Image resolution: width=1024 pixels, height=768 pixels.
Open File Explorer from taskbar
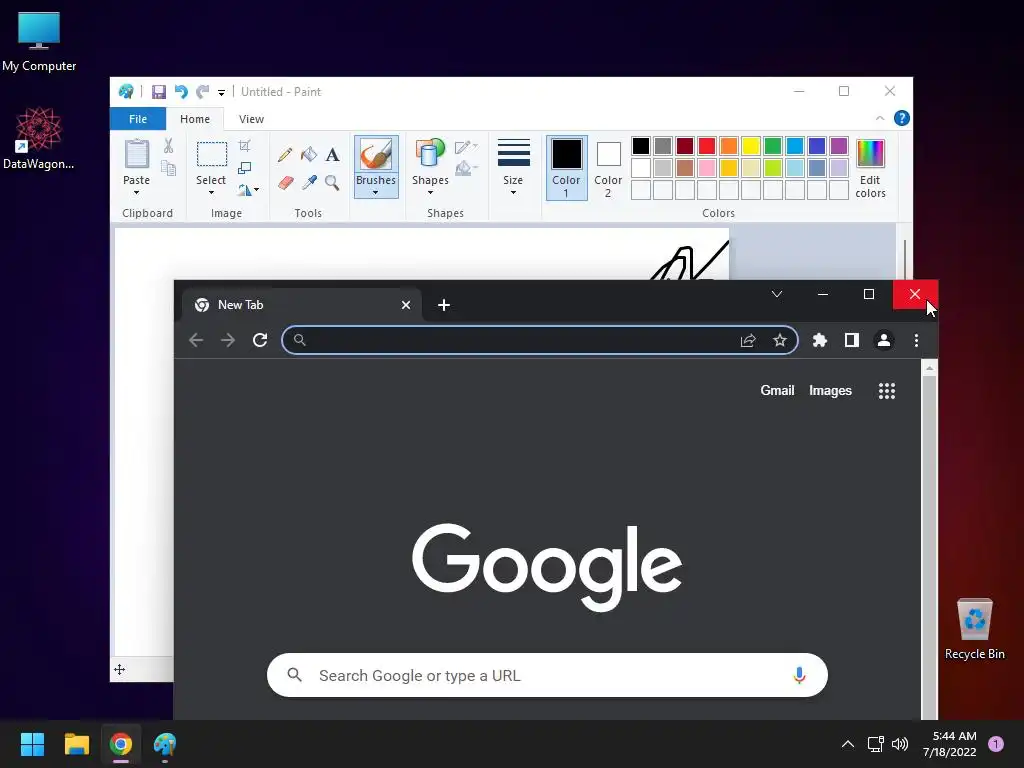pos(76,744)
